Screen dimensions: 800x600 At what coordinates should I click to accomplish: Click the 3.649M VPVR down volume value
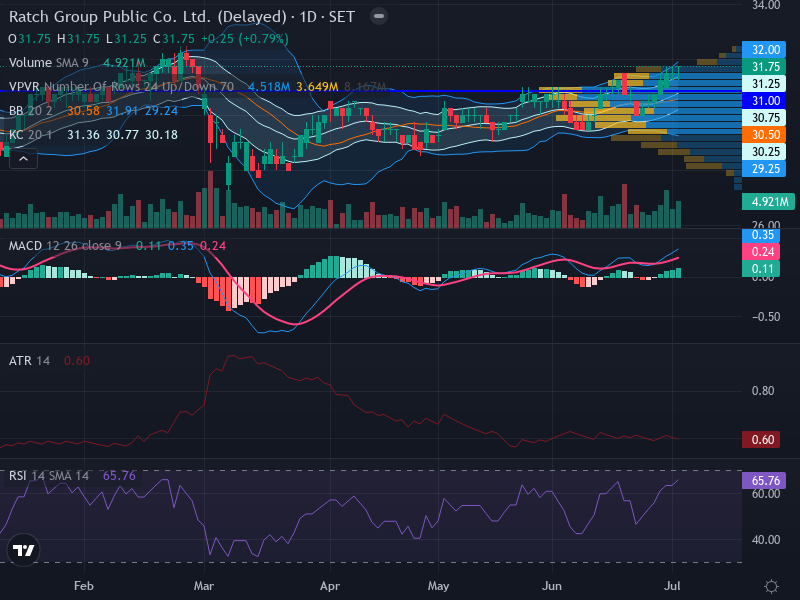click(317, 87)
